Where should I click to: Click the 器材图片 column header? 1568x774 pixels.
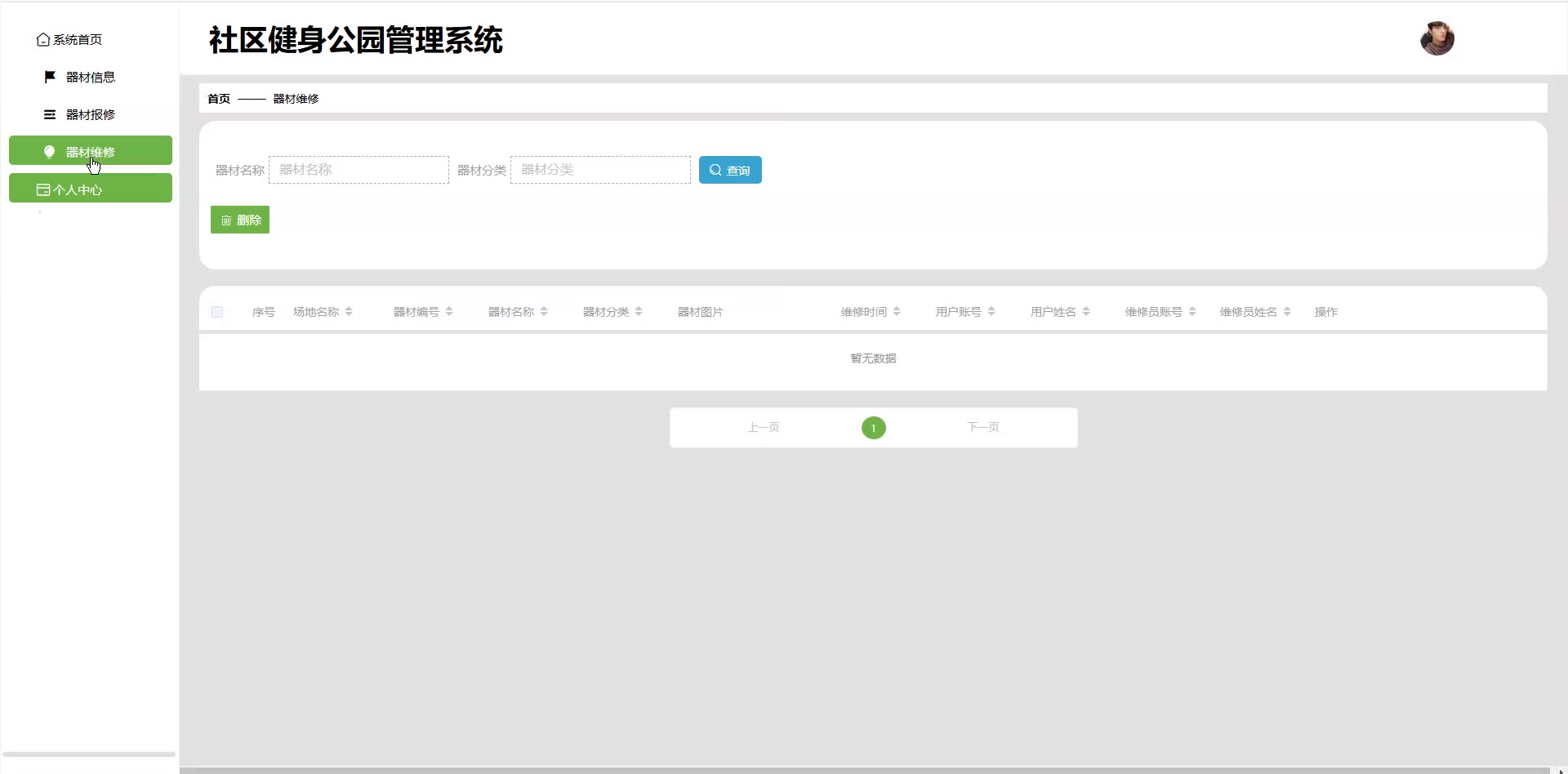(701, 312)
